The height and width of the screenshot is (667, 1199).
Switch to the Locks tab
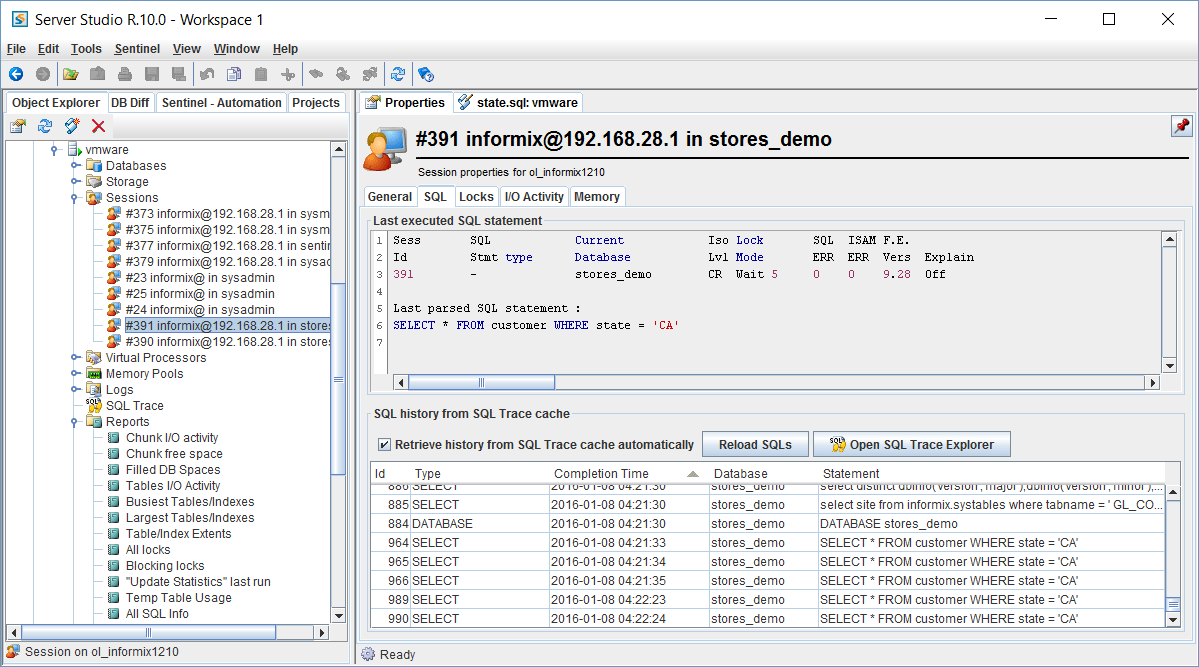476,197
